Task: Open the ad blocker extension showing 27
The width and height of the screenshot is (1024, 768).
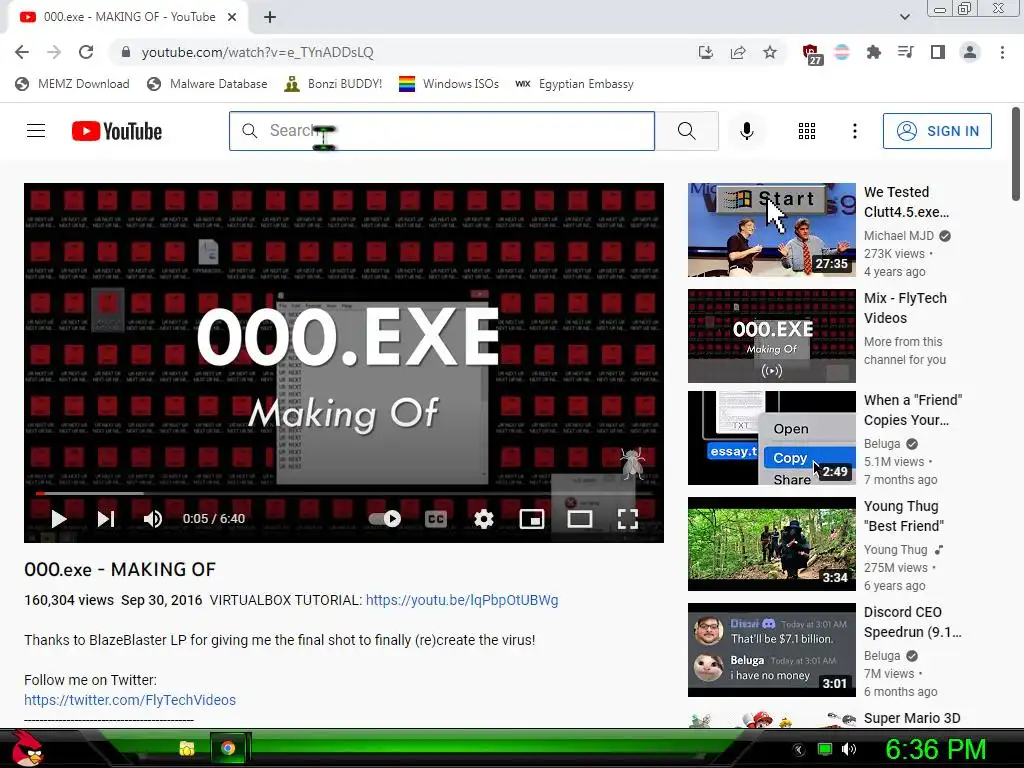Action: [811, 54]
